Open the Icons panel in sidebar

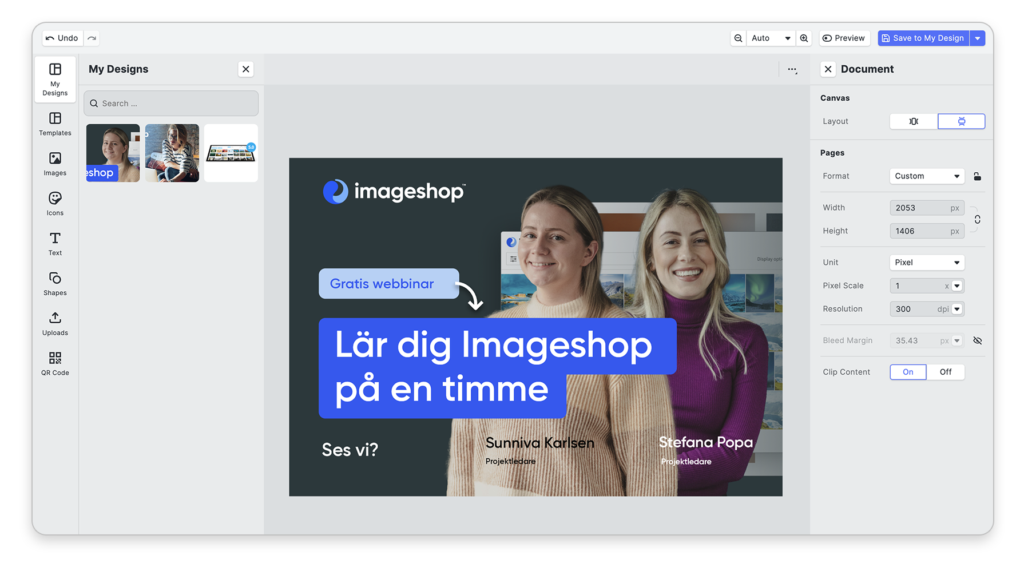55,203
